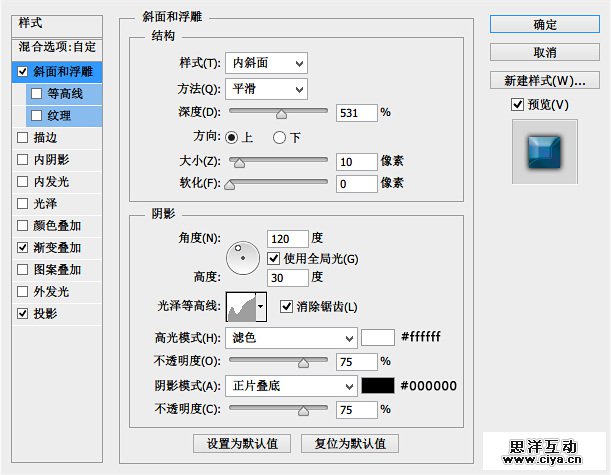The image size is (611, 475).
Task: Open the 高光模式 dropdown showing 滤色
Action: [x=291, y=337]
